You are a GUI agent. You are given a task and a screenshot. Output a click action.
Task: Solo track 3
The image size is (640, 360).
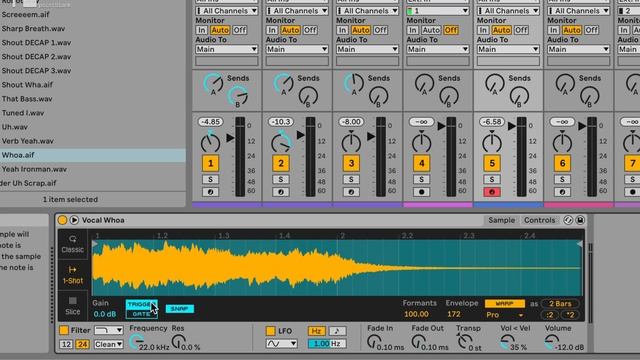click(x=351, y=179)
